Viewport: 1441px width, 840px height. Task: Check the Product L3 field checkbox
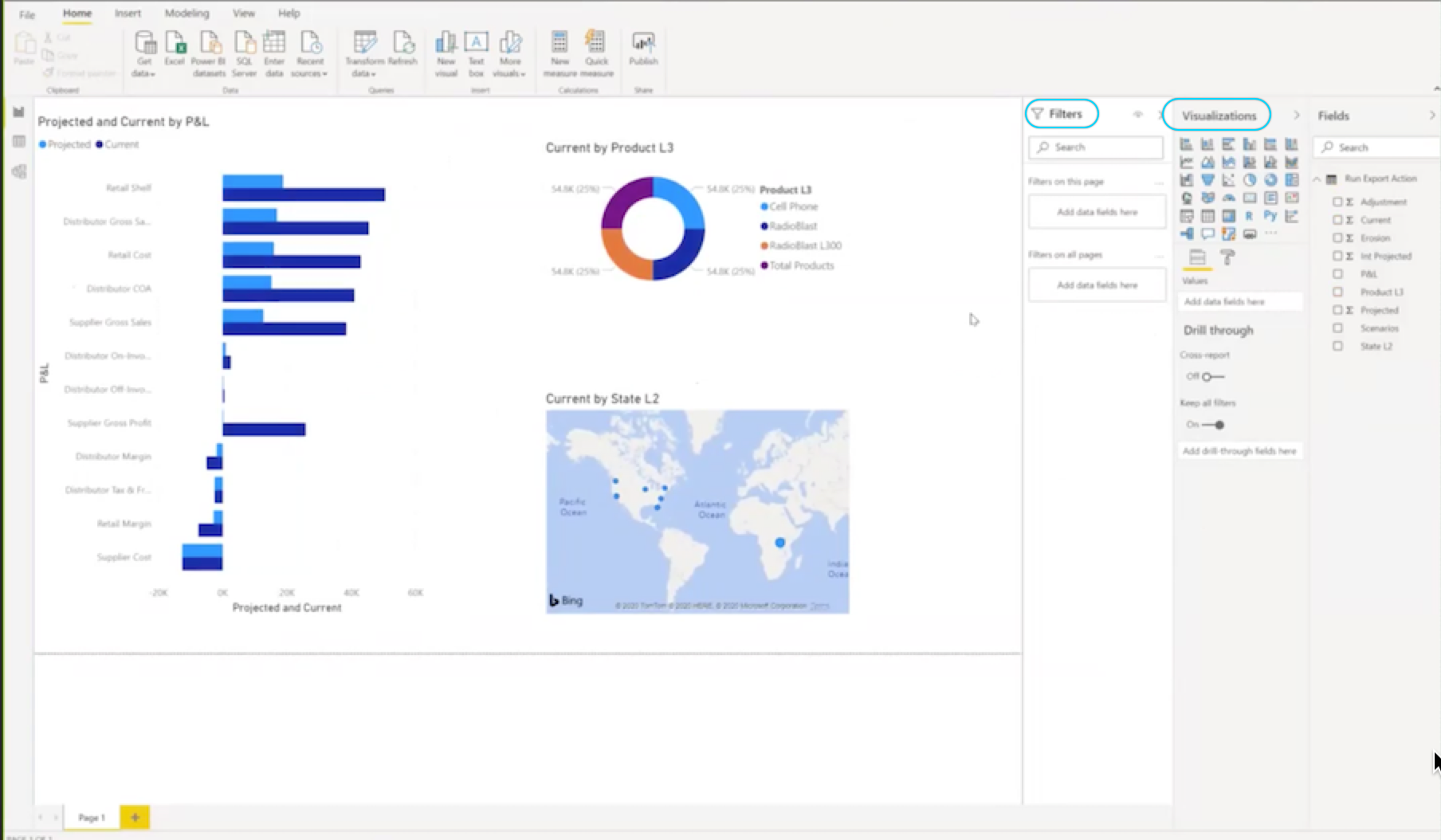[1337, 292]
